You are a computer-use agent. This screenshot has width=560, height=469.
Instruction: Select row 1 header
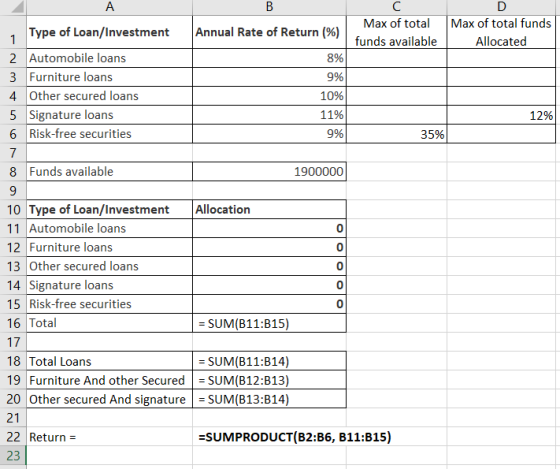13,32
